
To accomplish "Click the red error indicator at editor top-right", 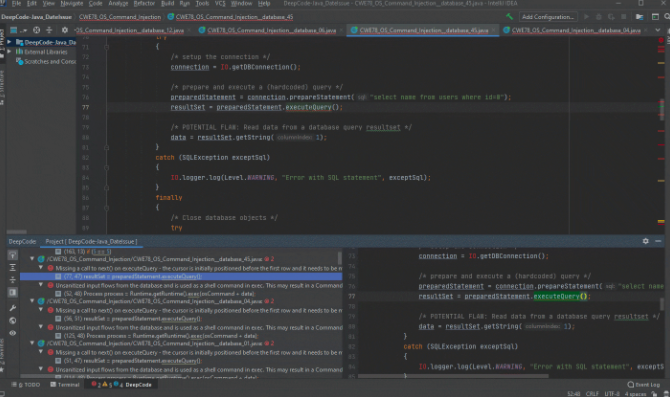I will [661, 40].
